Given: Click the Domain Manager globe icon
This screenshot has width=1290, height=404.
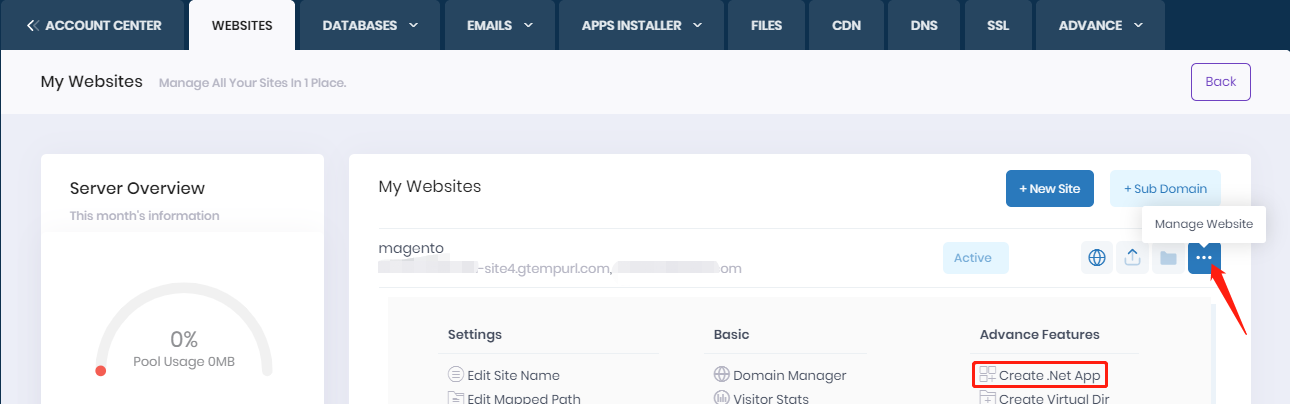Looking at the screenshot, I should point(721,375).
